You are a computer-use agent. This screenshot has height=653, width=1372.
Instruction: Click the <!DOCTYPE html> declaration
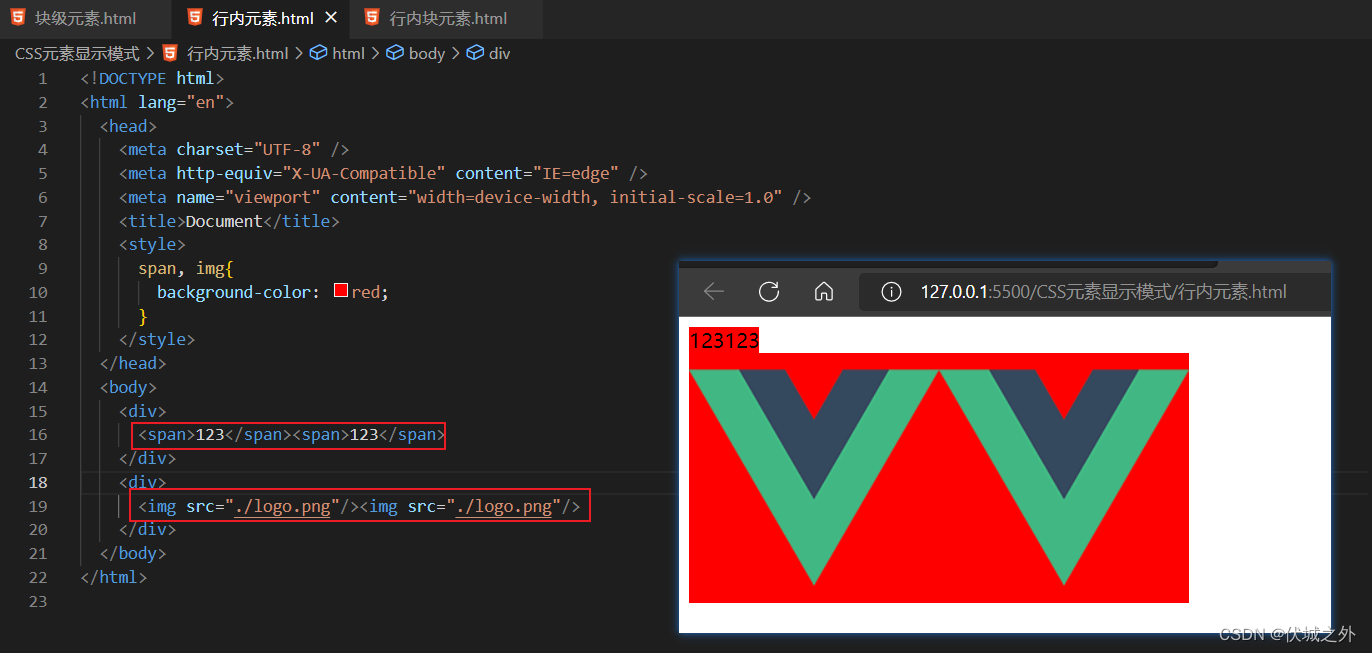tap(153, 78)
